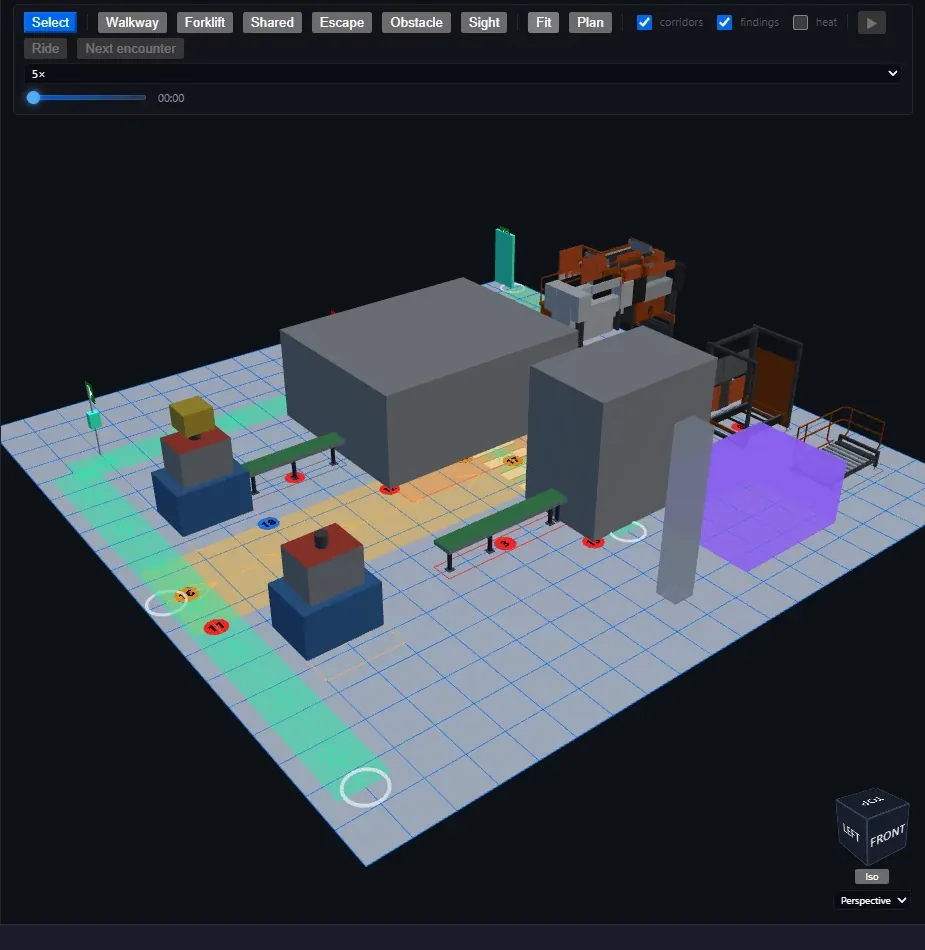Click the FRONT face of view cube
The image size is (925, 950).
pos(887,836)
